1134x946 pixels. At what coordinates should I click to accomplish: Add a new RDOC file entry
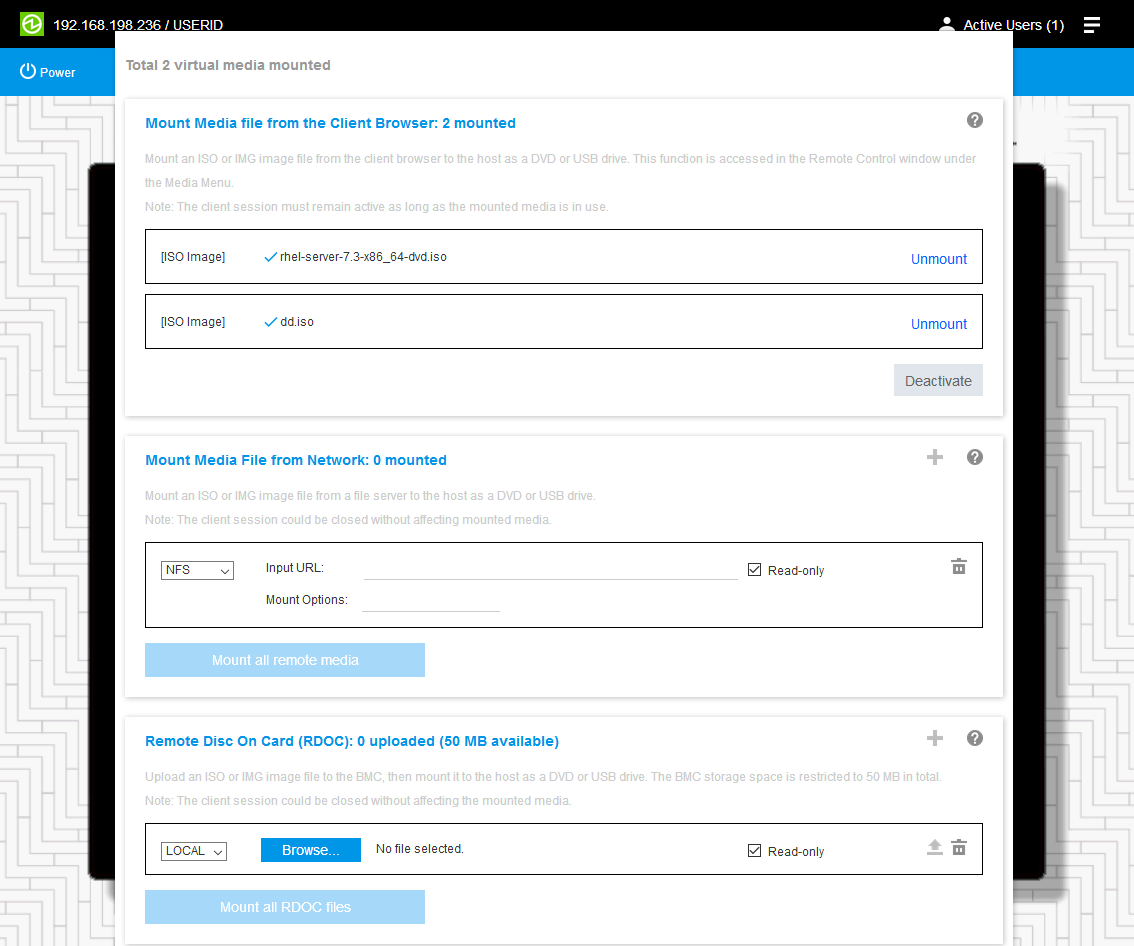pos(935,738)
